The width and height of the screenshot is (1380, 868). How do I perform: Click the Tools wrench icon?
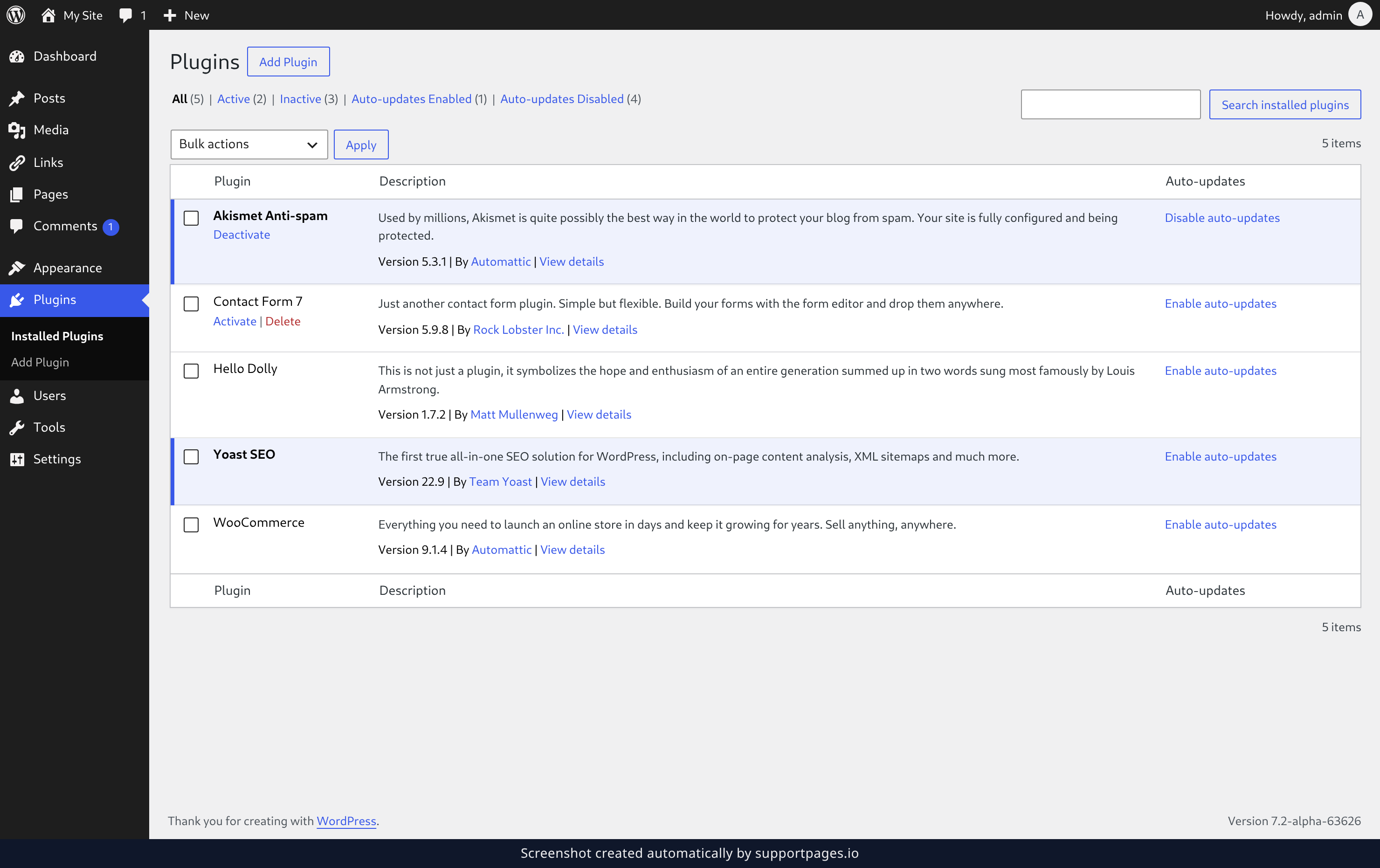(x=17, y=427)
